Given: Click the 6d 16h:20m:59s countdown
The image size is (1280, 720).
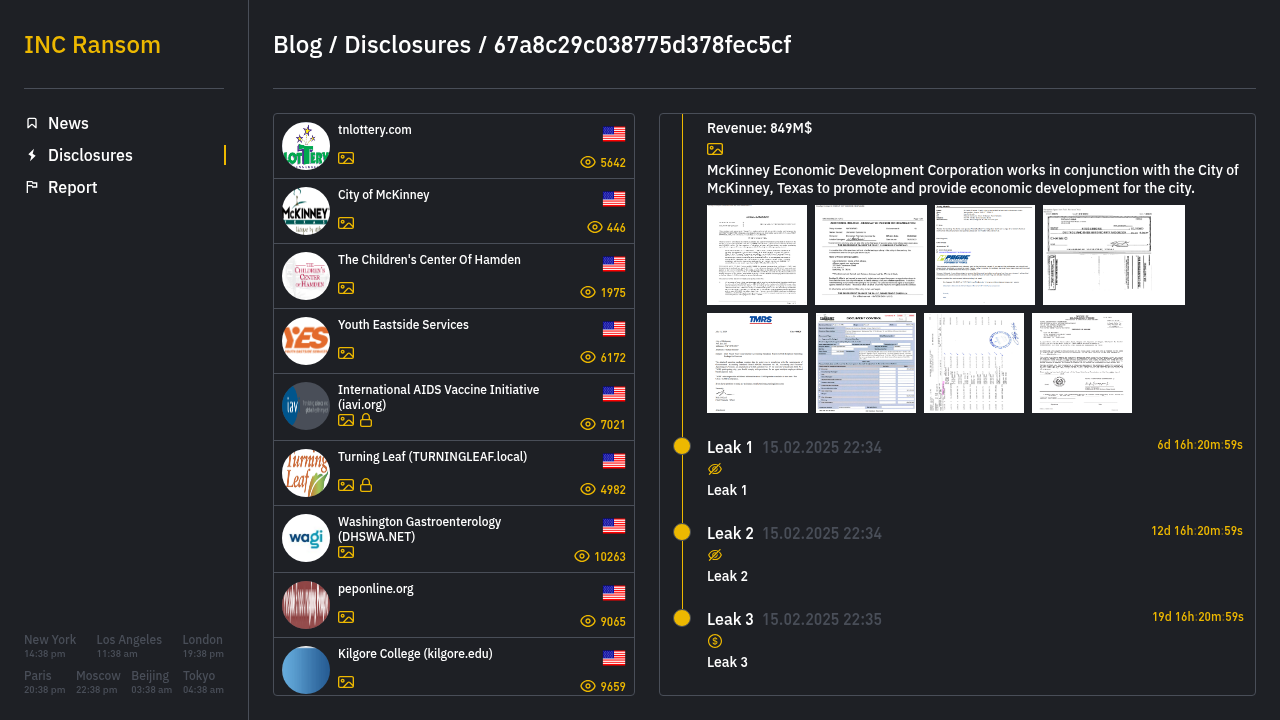Looking at the screenshot, I should (x=1200, y=445).
